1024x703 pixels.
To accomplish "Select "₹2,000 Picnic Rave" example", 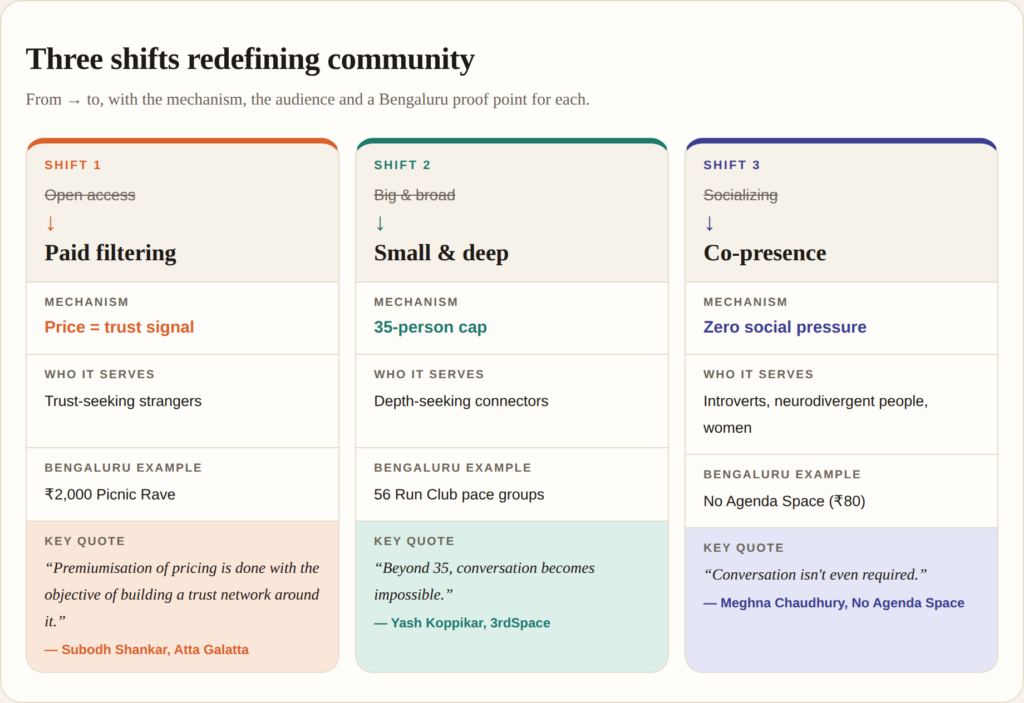I will pos(110,495).
